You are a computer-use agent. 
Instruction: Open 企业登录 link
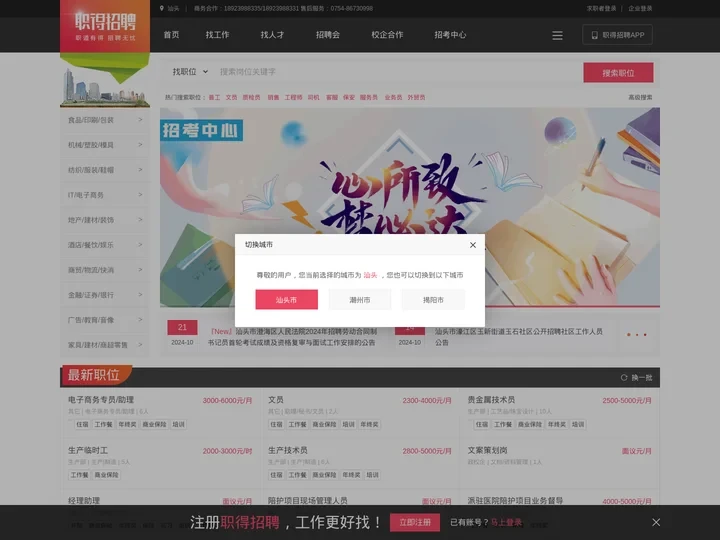click(640, 8)
